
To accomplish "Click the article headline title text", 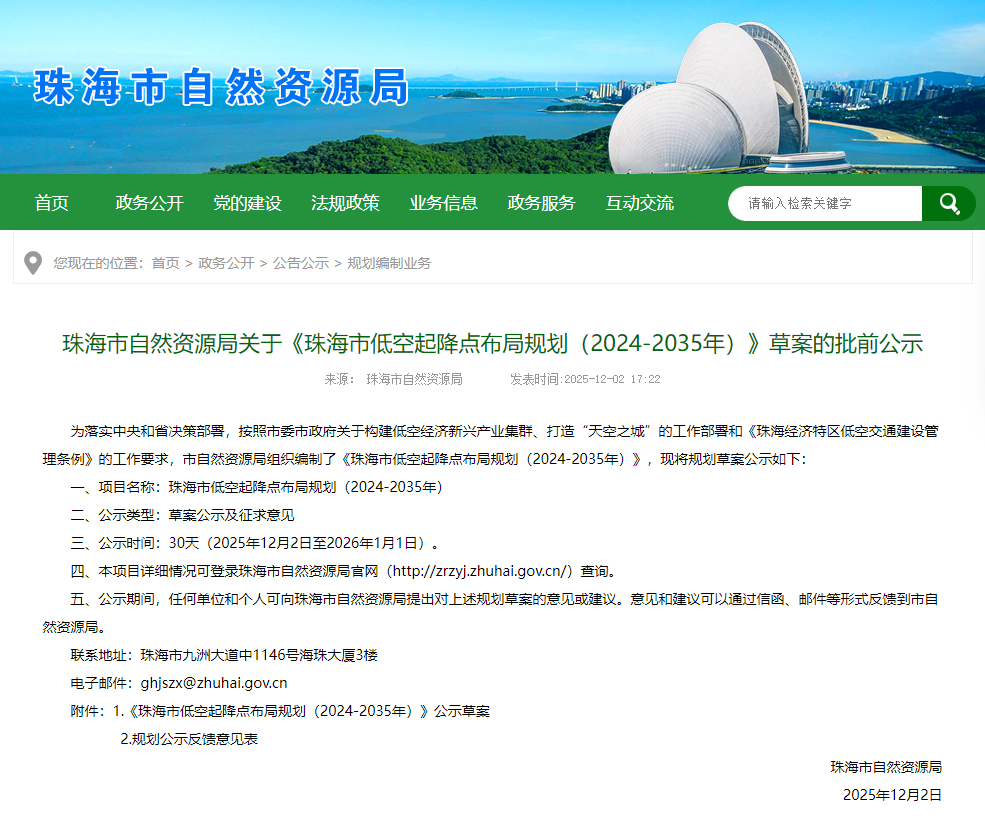I will pyautogui.click(x=492, y=344).
